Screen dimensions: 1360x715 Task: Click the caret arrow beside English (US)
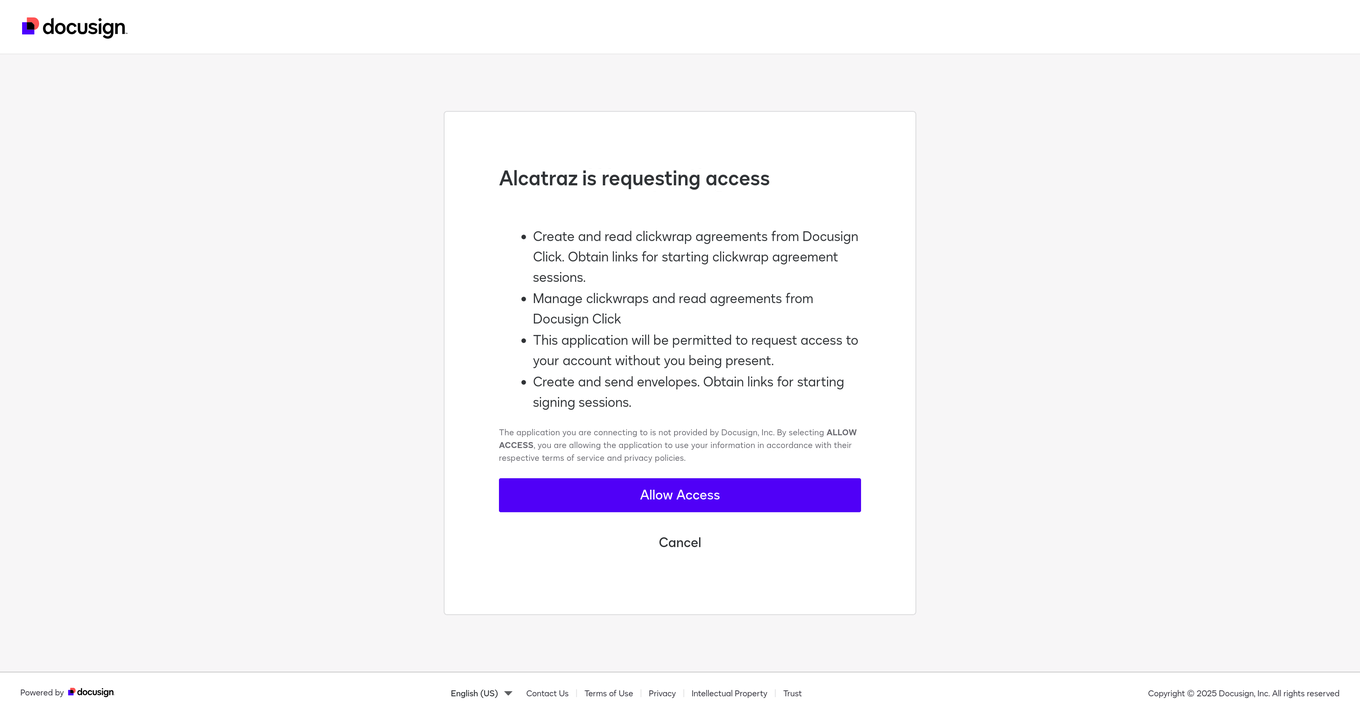pos(508,693)
